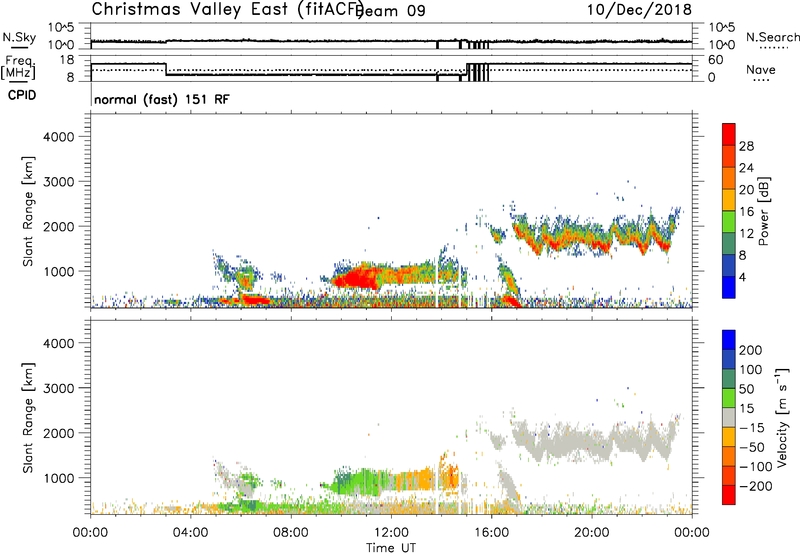
Task: Click the Power [dB] colorbar red segment
Action: click(x=729, y=135)
